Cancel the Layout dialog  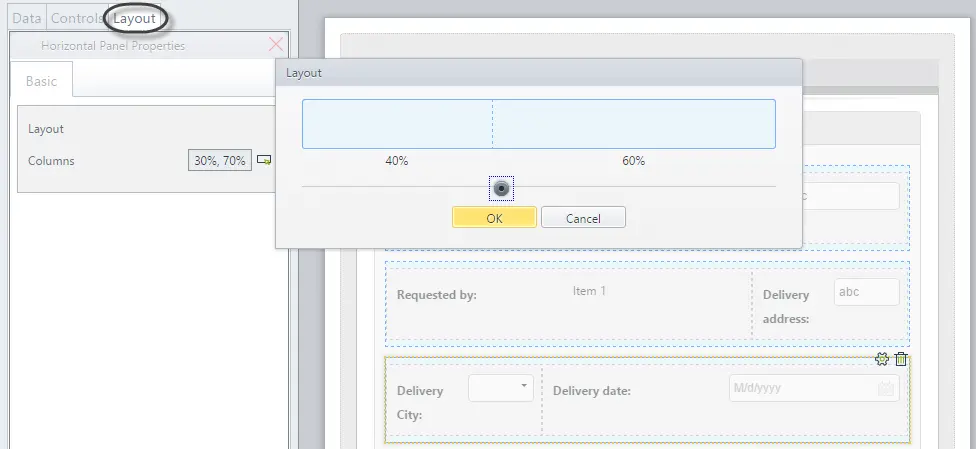point(583,217)
